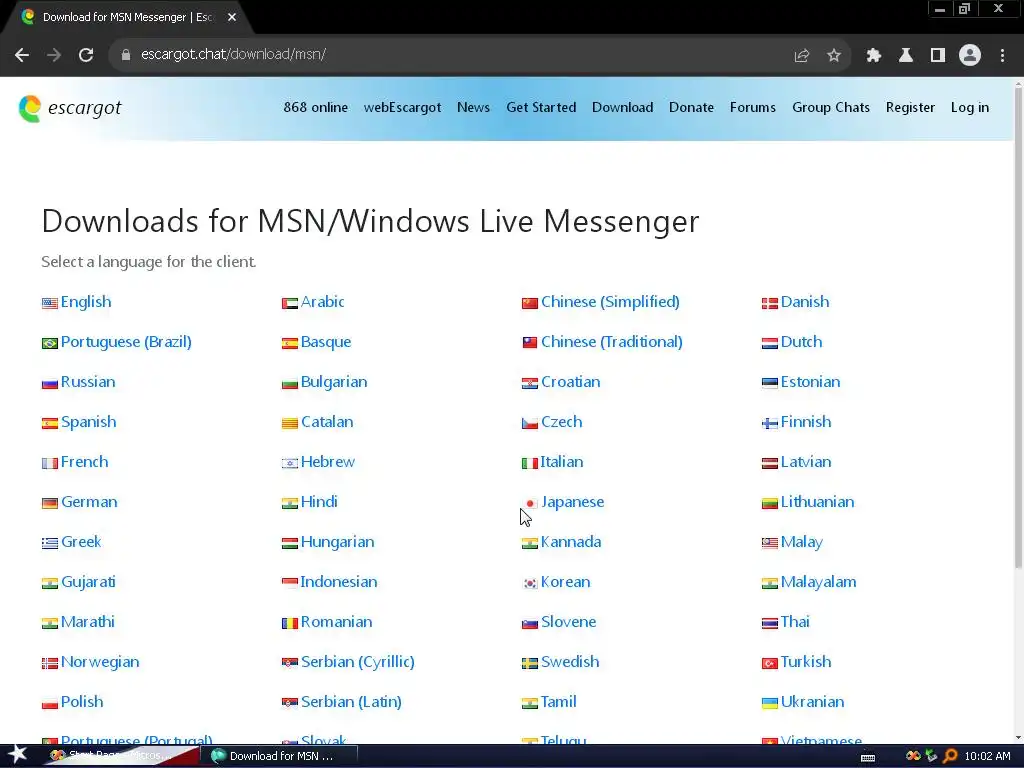This screenshot has height=768, width=1024.
Task: Click the Brazil flag beside Portuguese (Brazil)
Action: coord(50,343)
